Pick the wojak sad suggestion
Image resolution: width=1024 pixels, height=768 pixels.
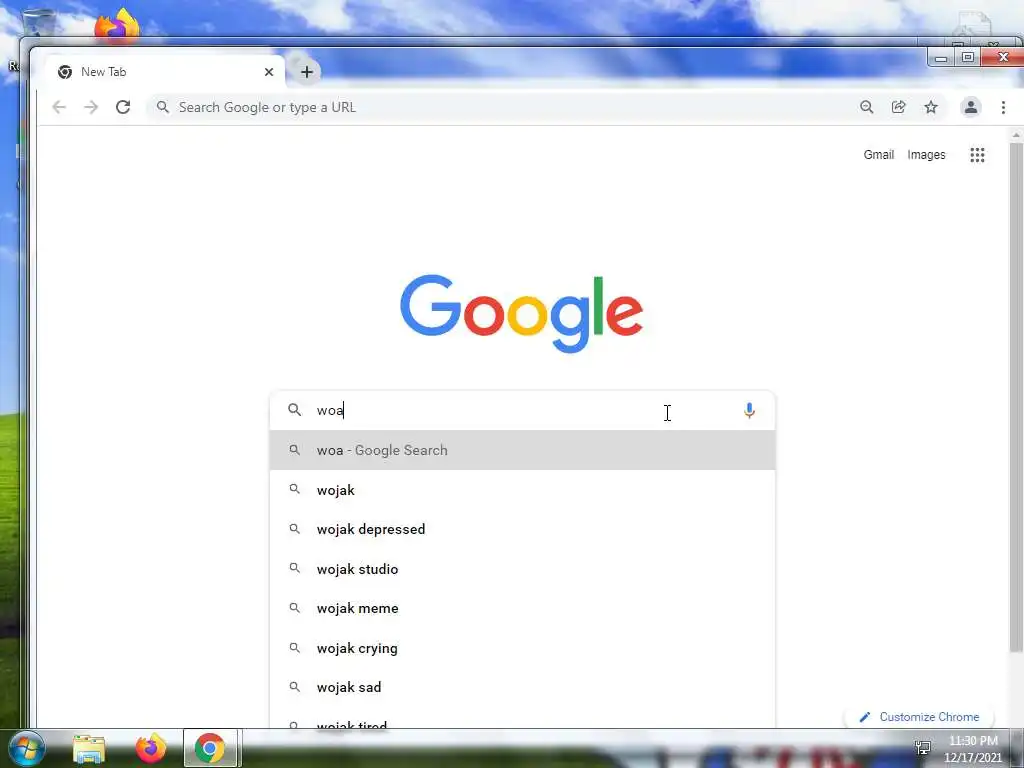[522, 687]
